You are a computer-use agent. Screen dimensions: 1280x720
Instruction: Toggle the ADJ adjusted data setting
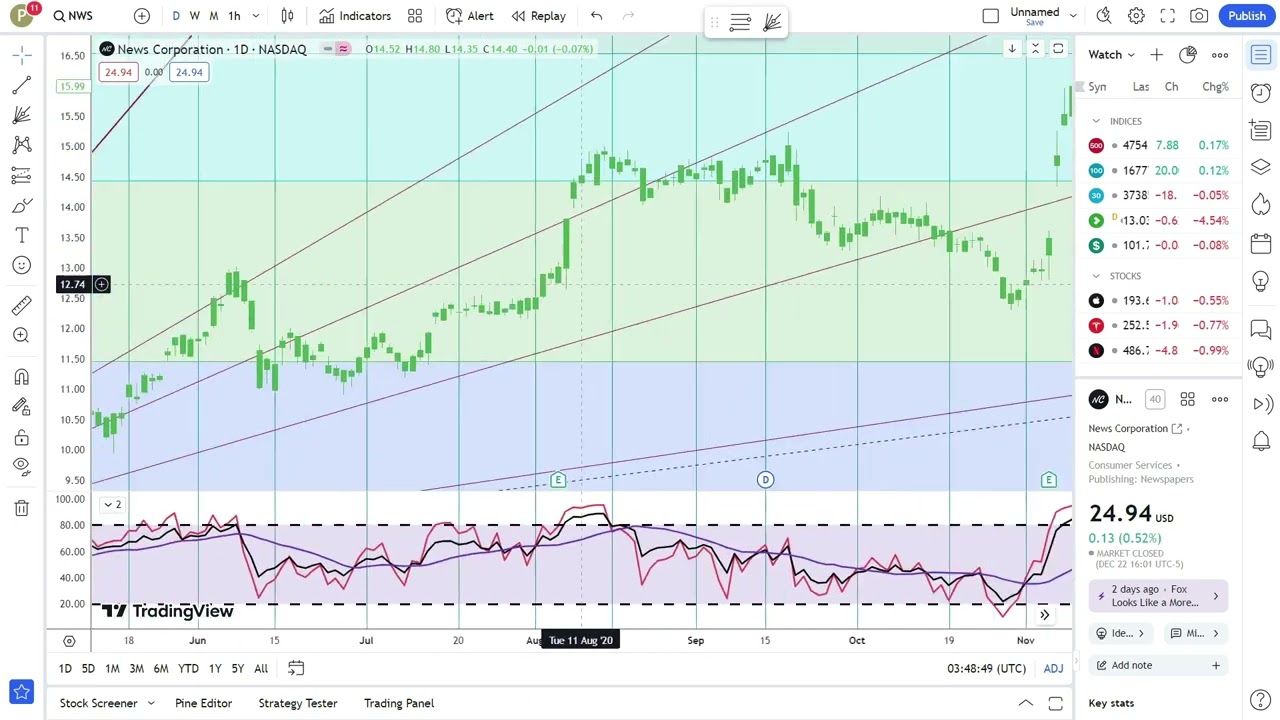[1053, 668]
